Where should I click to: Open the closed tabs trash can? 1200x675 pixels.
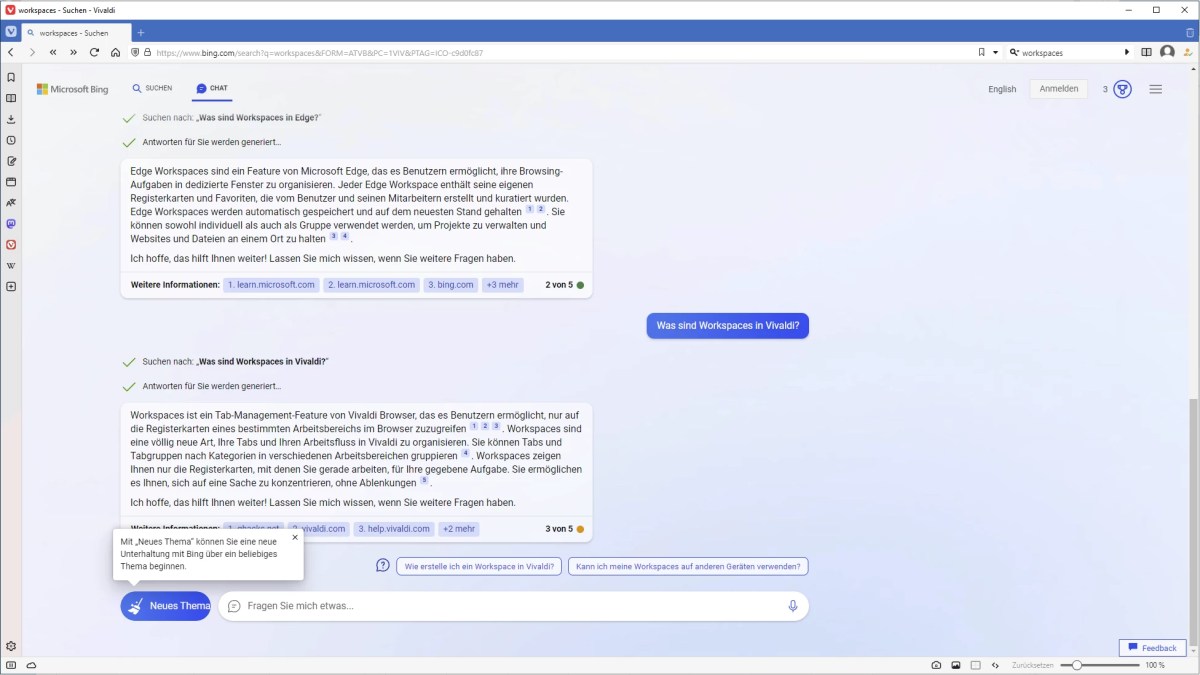click(x=1189, y=32)
